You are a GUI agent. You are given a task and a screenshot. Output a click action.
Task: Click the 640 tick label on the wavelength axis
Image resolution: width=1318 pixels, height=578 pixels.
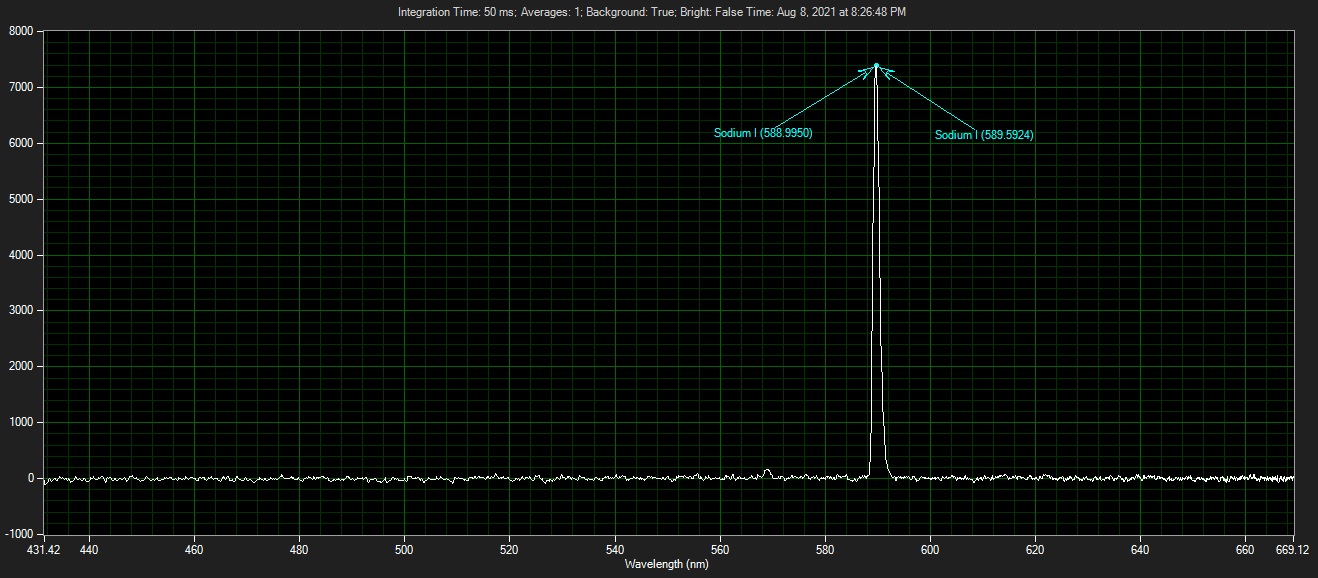1140,549
